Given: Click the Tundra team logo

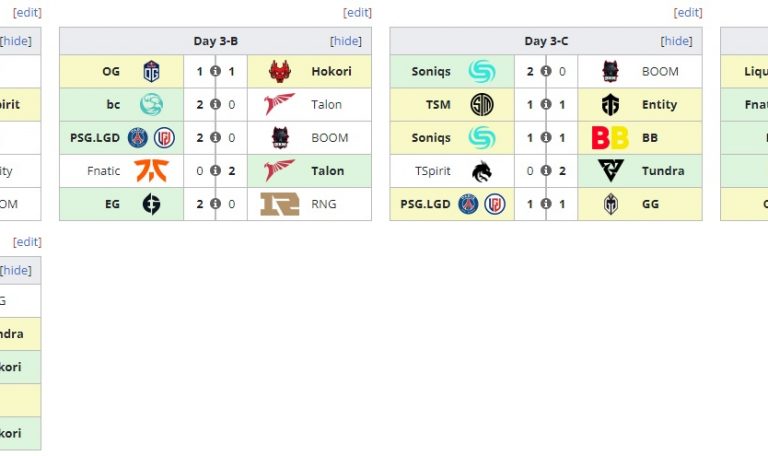Looking at the screenshot, I should (x=610, y=170).
